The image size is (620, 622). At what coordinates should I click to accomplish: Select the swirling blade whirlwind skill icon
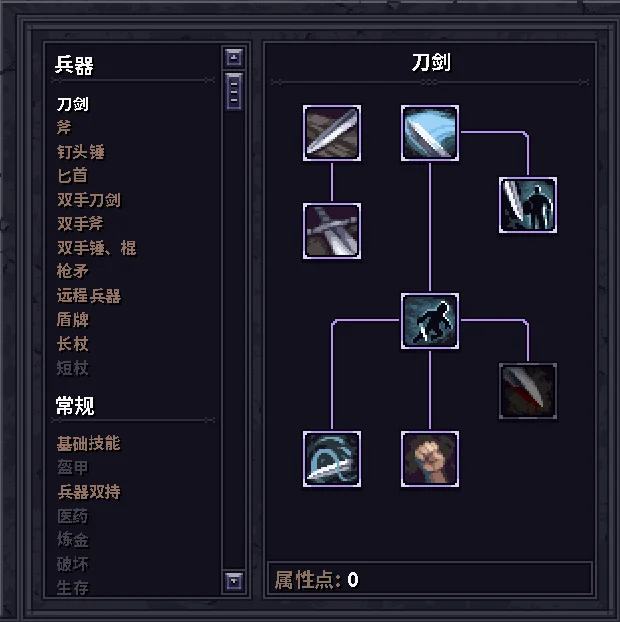tap(332, 459)
